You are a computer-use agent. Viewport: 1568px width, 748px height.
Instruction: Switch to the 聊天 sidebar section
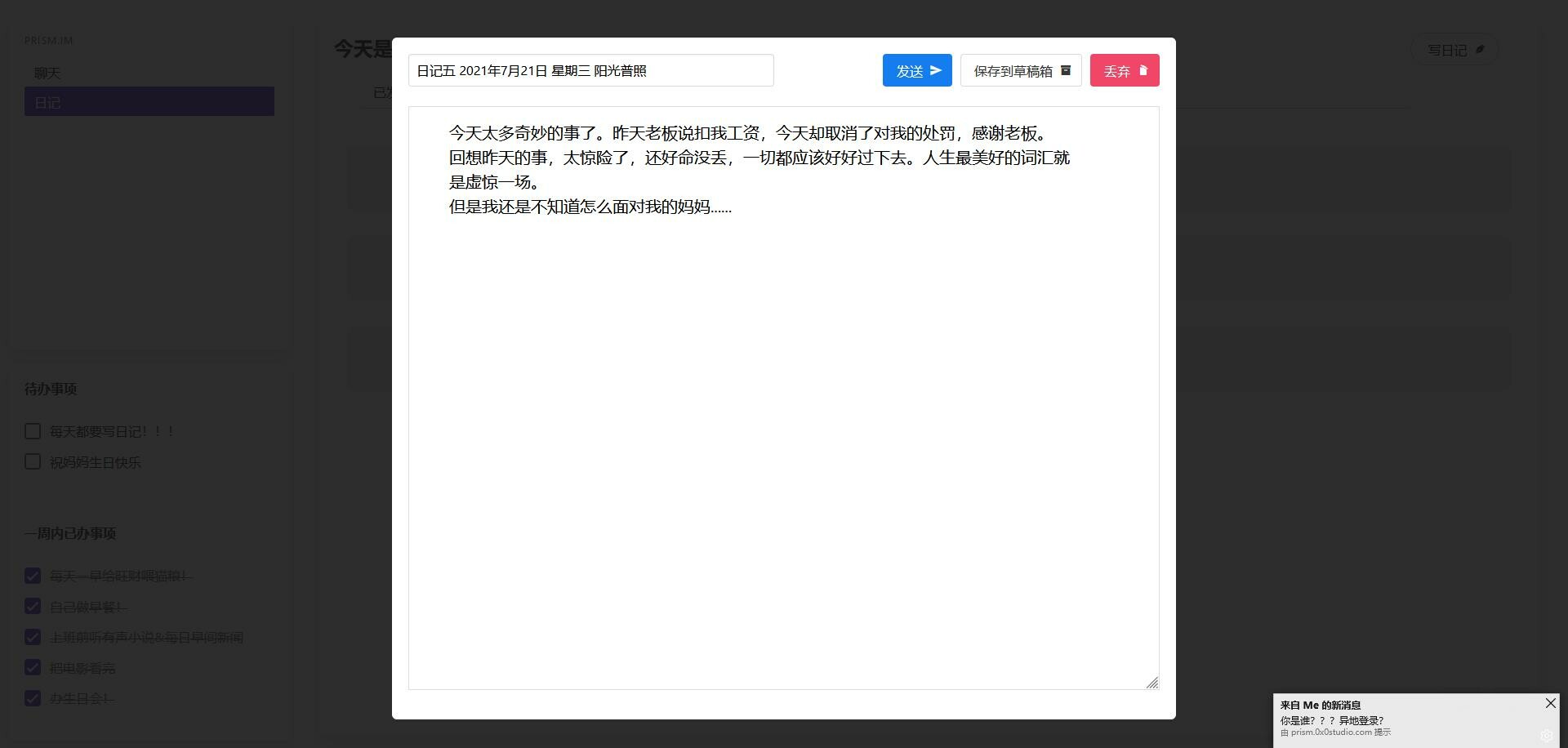[x=47, y=73]
